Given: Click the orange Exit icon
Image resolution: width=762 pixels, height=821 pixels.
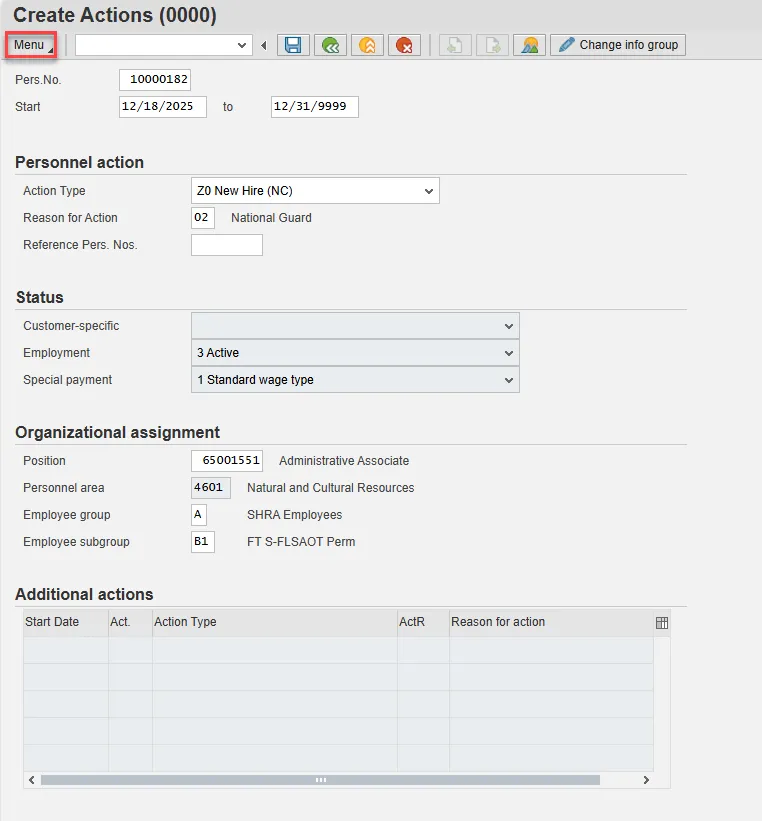Looking at the screenshot, I should (x=367, y=45).
